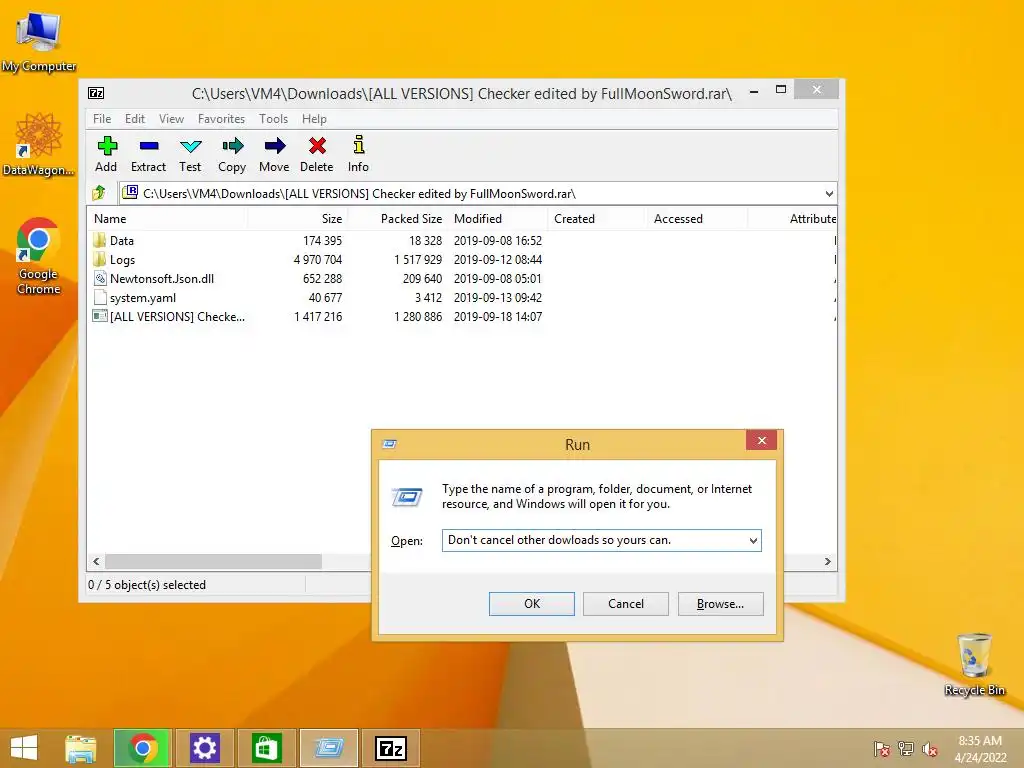Viewport: 1024px width, 768px height.
Task: Sort by the Accessed column header
Action: click(x=697, y=219)
